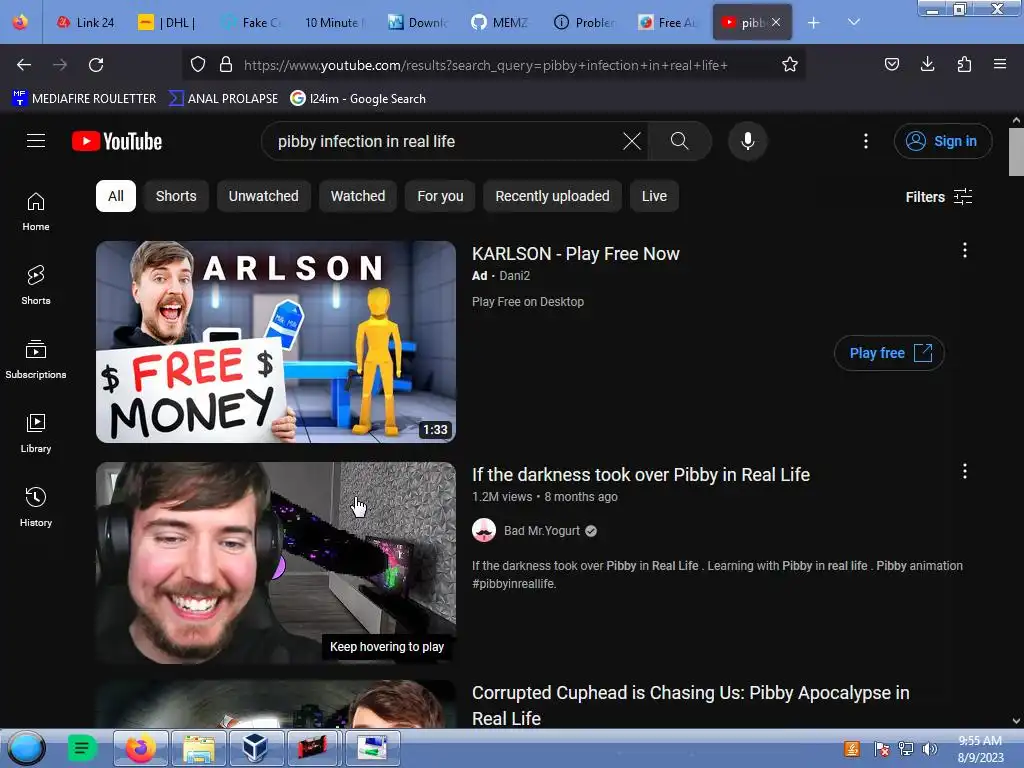Open a new browser tab
The height and width of the screenshot is (768, 1024).
pyautogui.click(x=814, y=23)
